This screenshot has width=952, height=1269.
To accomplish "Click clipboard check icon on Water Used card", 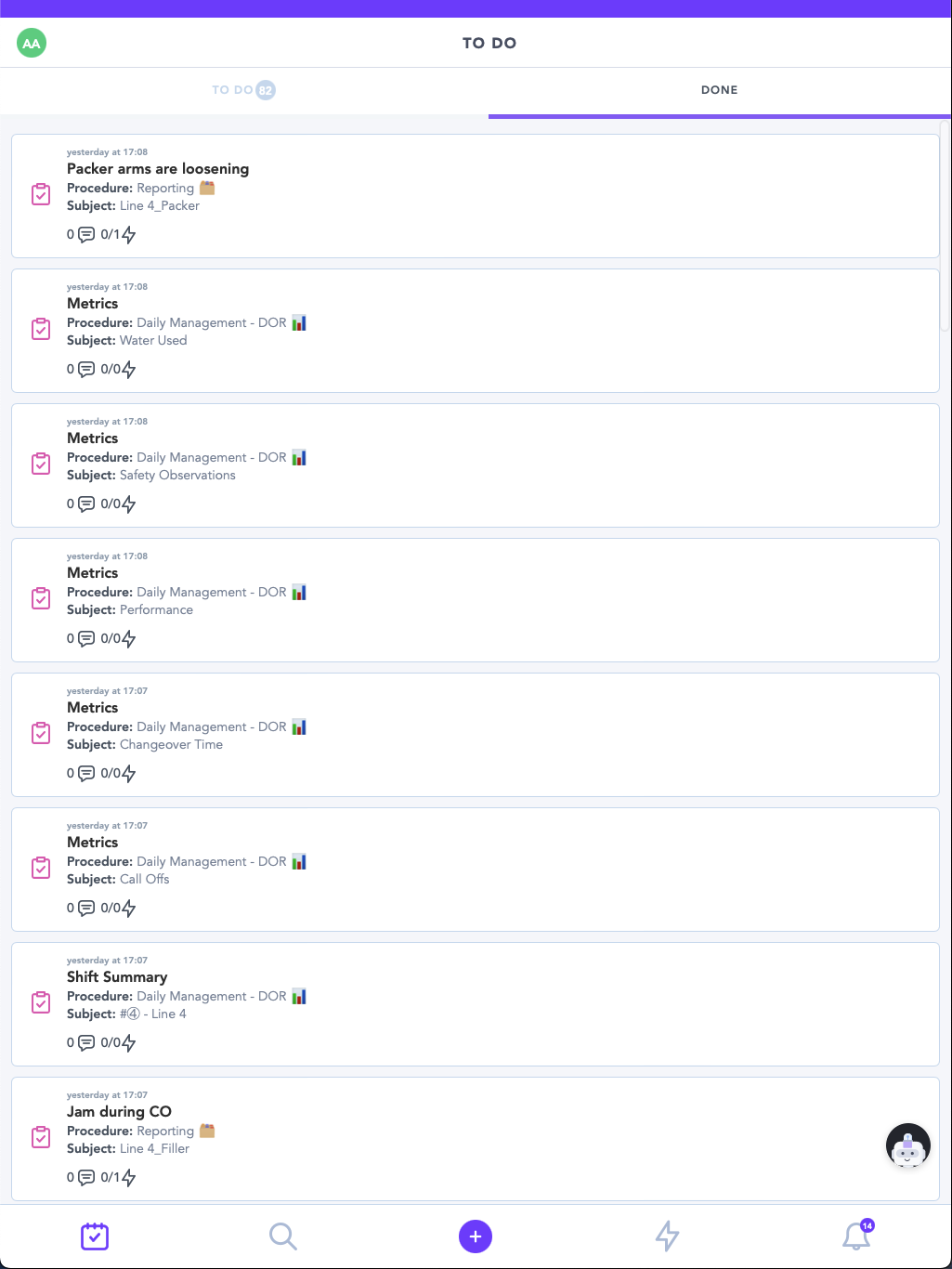I will 41,329.
